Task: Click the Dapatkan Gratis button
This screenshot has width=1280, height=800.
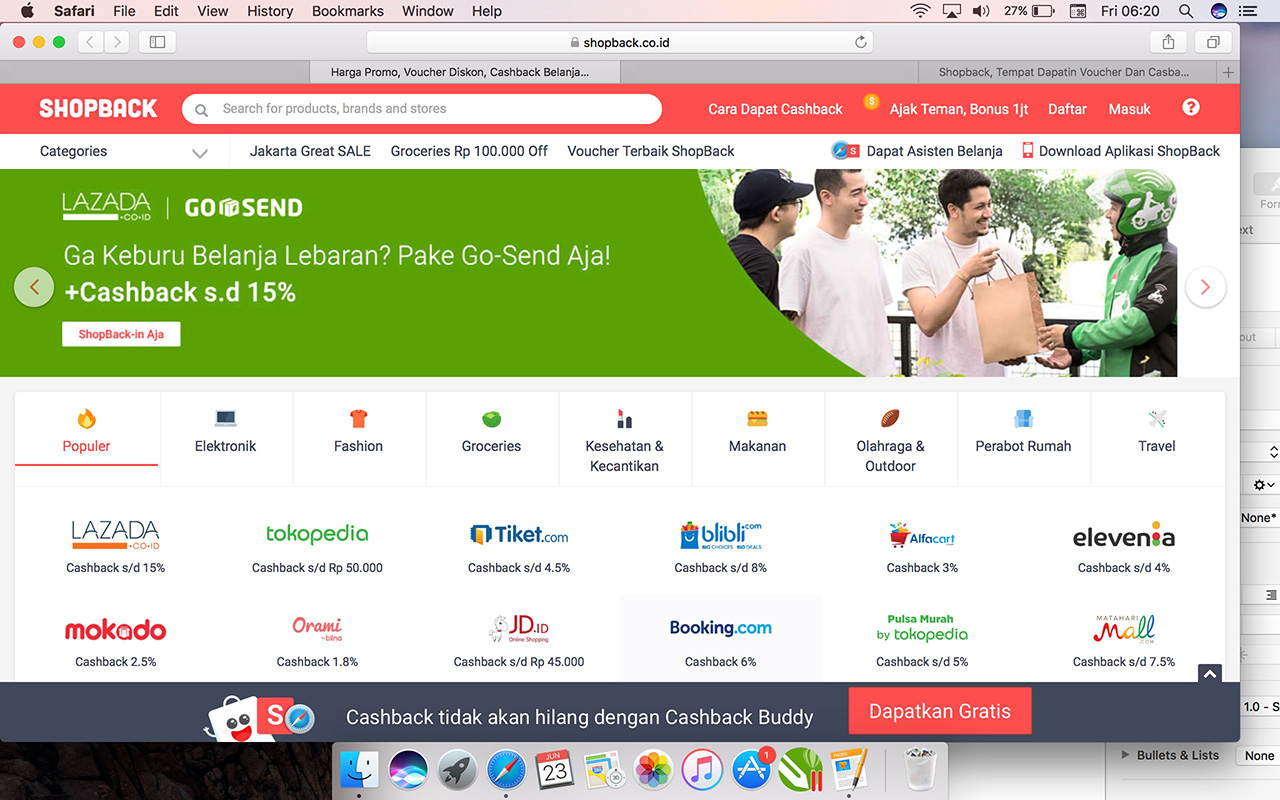Action: [x=940, y=712]
